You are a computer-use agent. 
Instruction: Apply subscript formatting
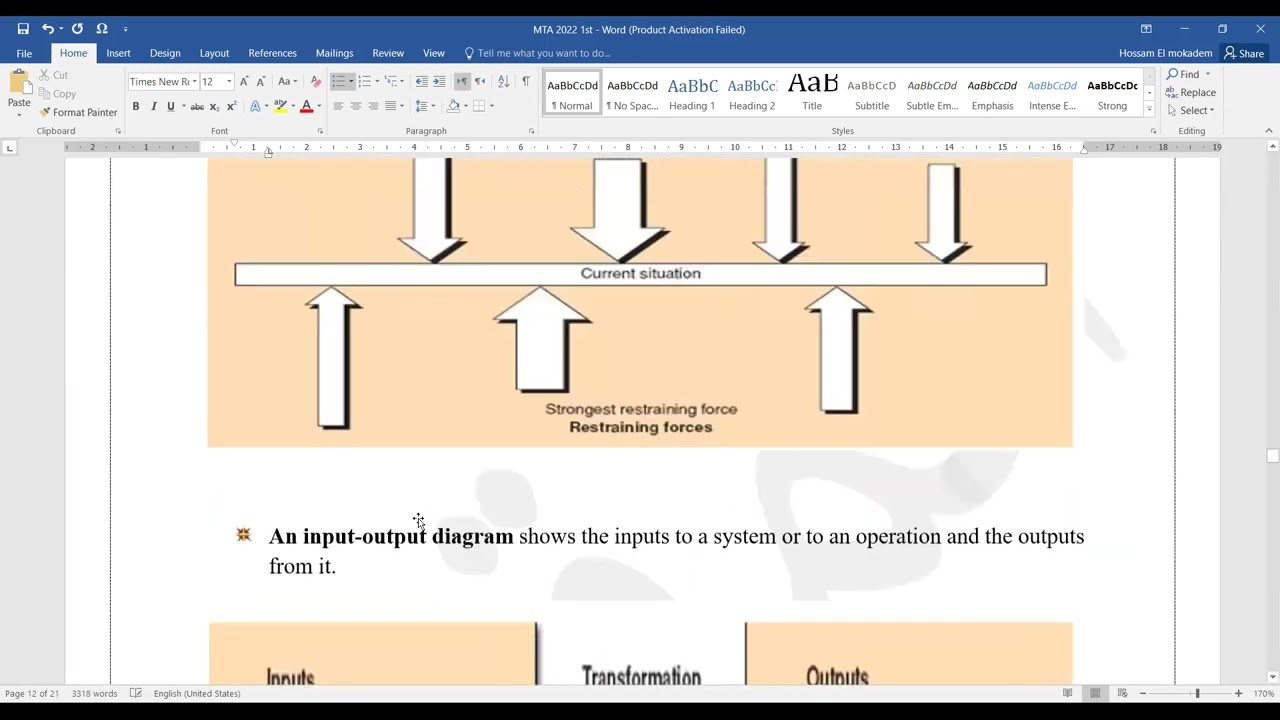coord(214,106)
